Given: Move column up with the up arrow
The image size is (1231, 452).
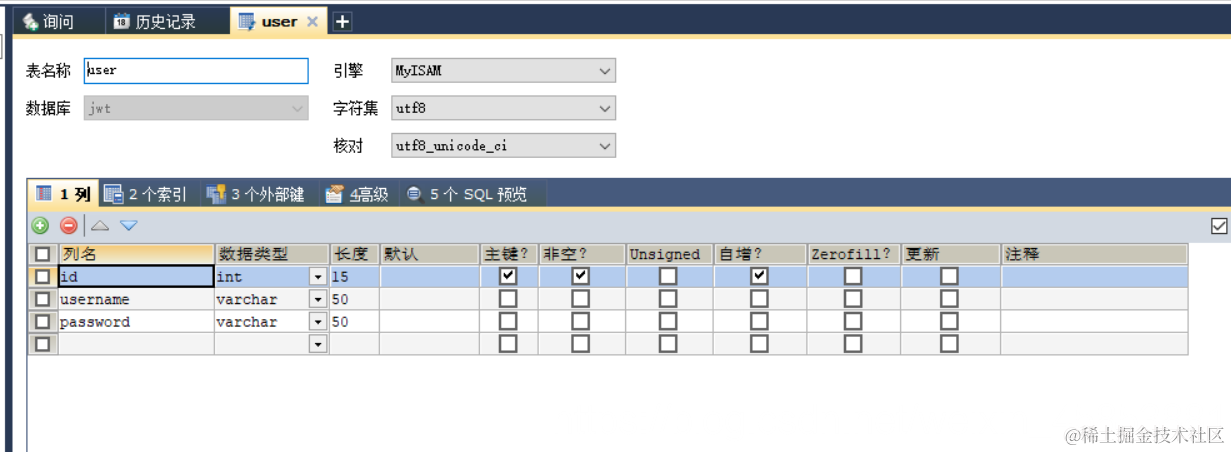Looking at the screenshot, I should 100,226.
